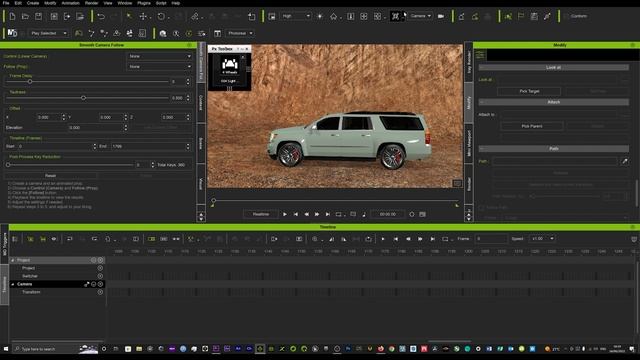Viewport: 640px width, 360px height.
Task: Toggle the Follow Path checkbox in the Modify panel
Action: click(482, 207)
